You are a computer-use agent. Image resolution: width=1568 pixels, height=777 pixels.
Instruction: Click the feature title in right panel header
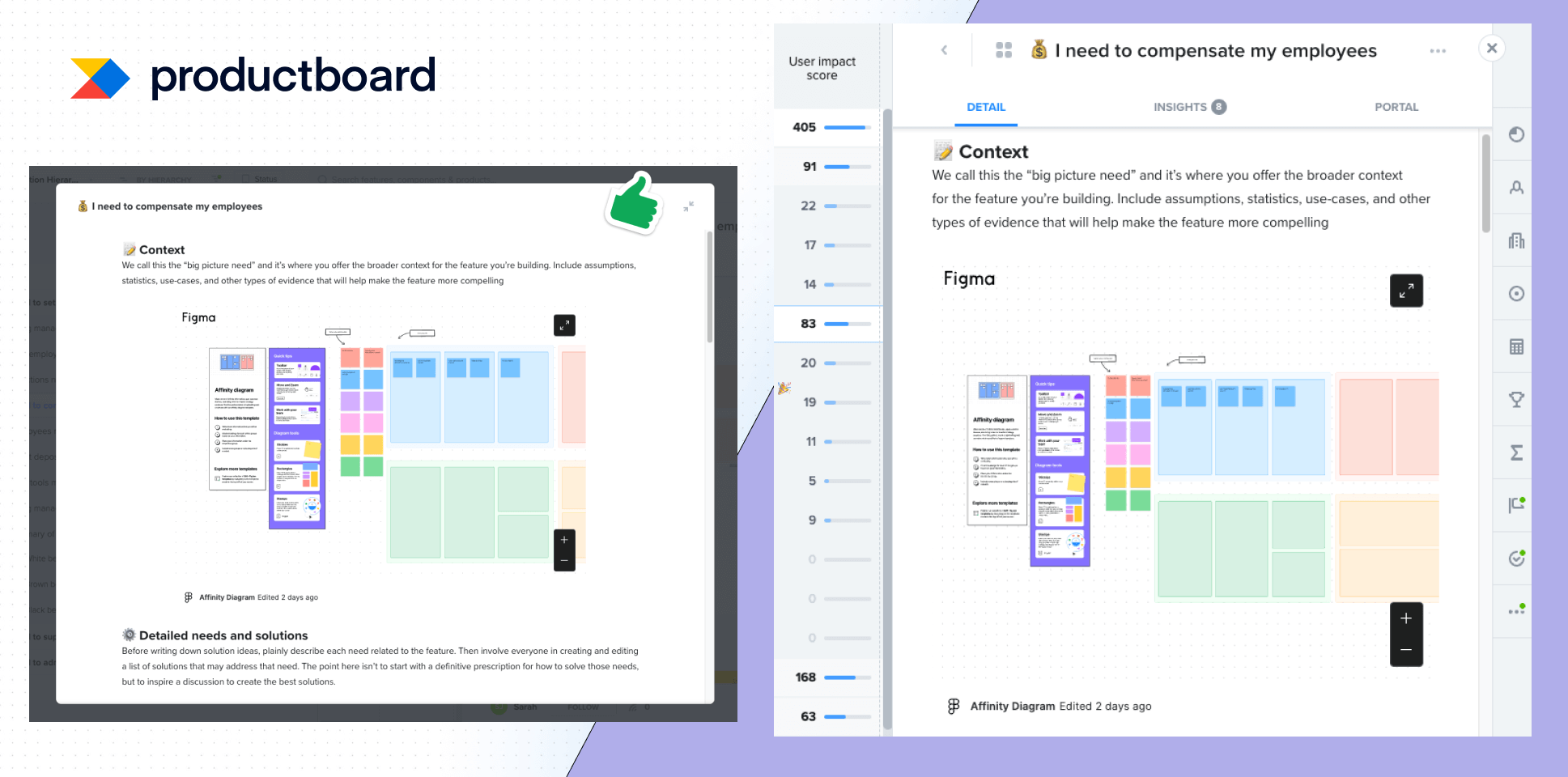(1216, 50)
